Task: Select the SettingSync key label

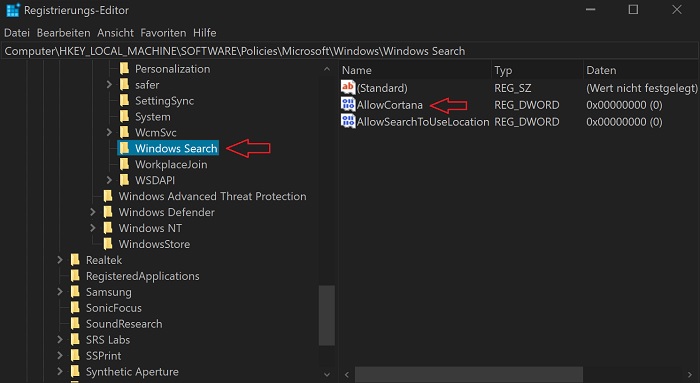Action: [x=164, y=101]
